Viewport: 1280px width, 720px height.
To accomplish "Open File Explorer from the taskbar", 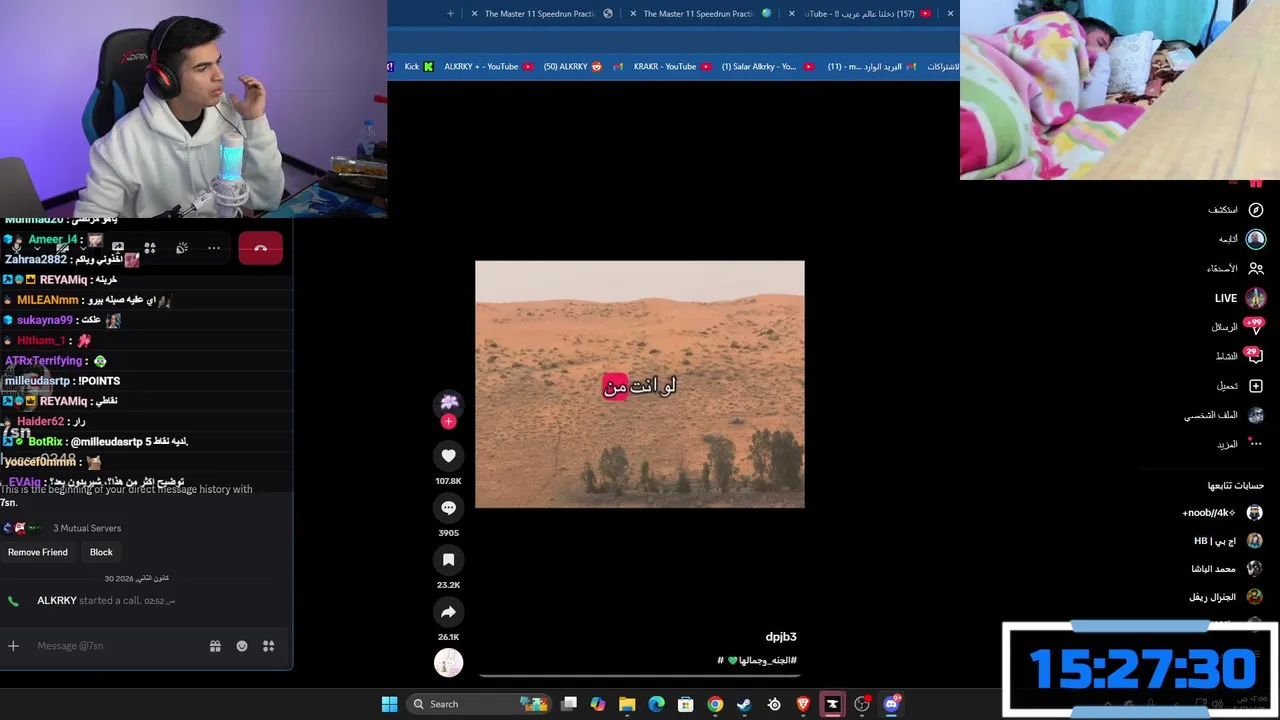I will coord(627,704).
